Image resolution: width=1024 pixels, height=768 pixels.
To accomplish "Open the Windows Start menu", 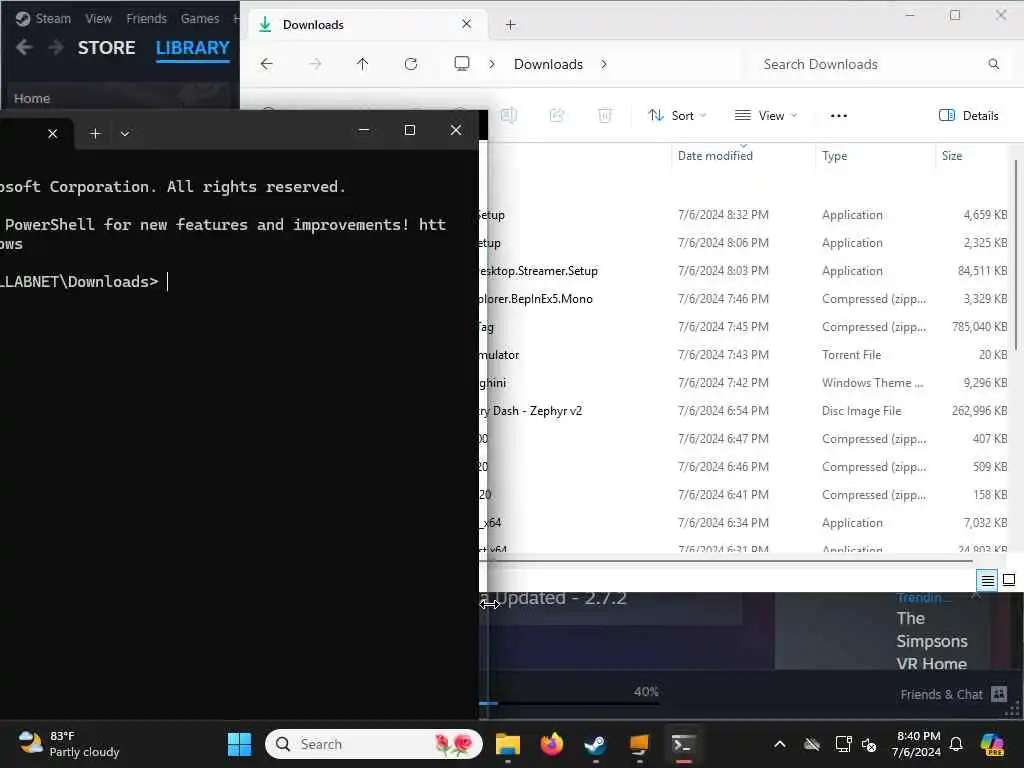I will [x=239, y=744].
